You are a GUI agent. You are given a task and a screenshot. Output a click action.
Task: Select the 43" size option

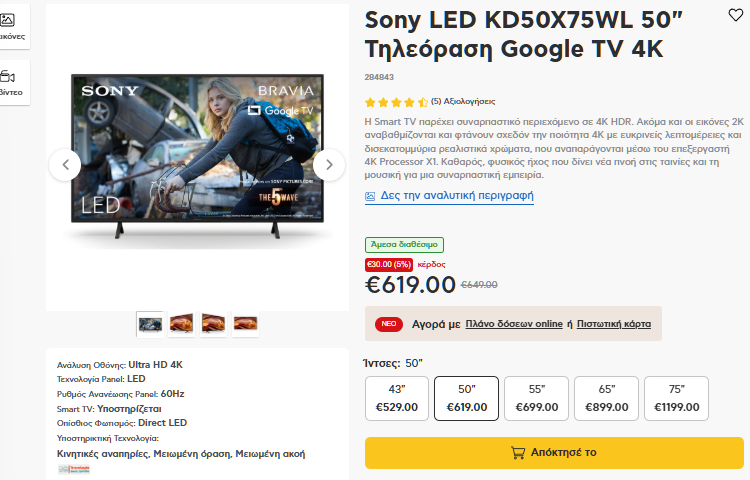coord(396,398)
